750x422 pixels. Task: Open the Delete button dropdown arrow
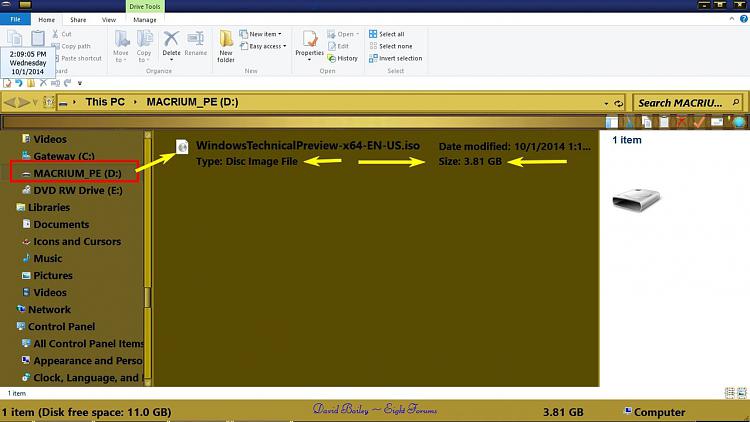tap(171, 60)
